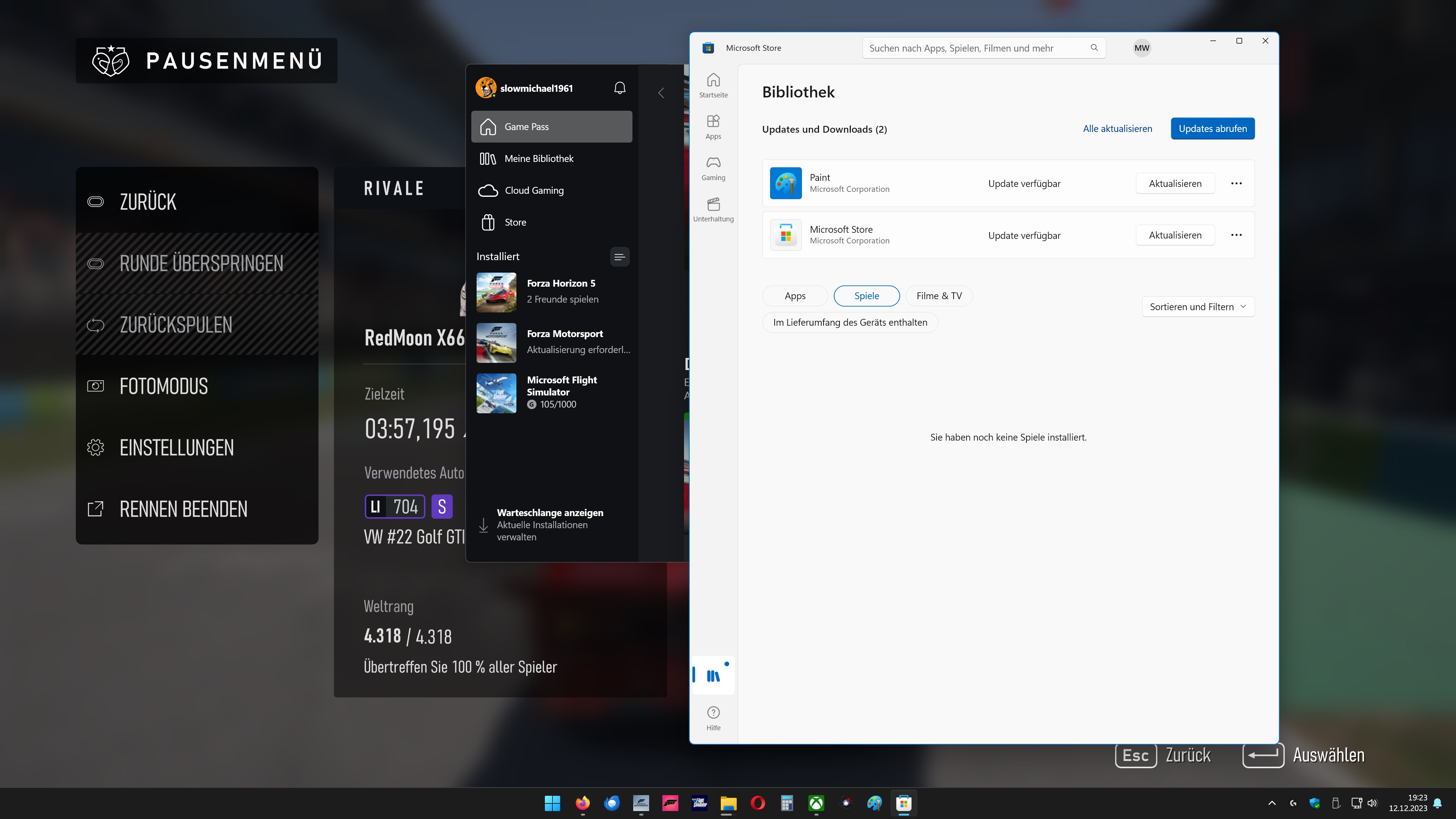Open more options for Microsoft Store update
This screenshot has height=819, width=1456.
(1236, 235)
